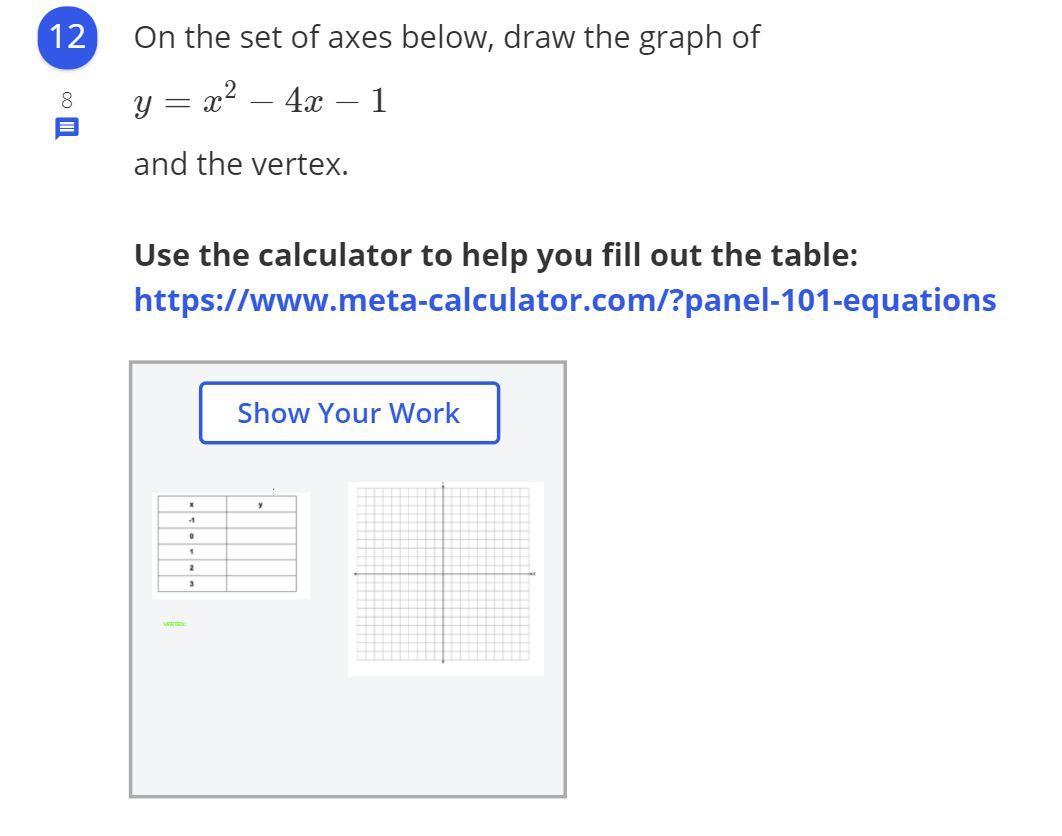Click the origin of the coordinate grid

444,574
